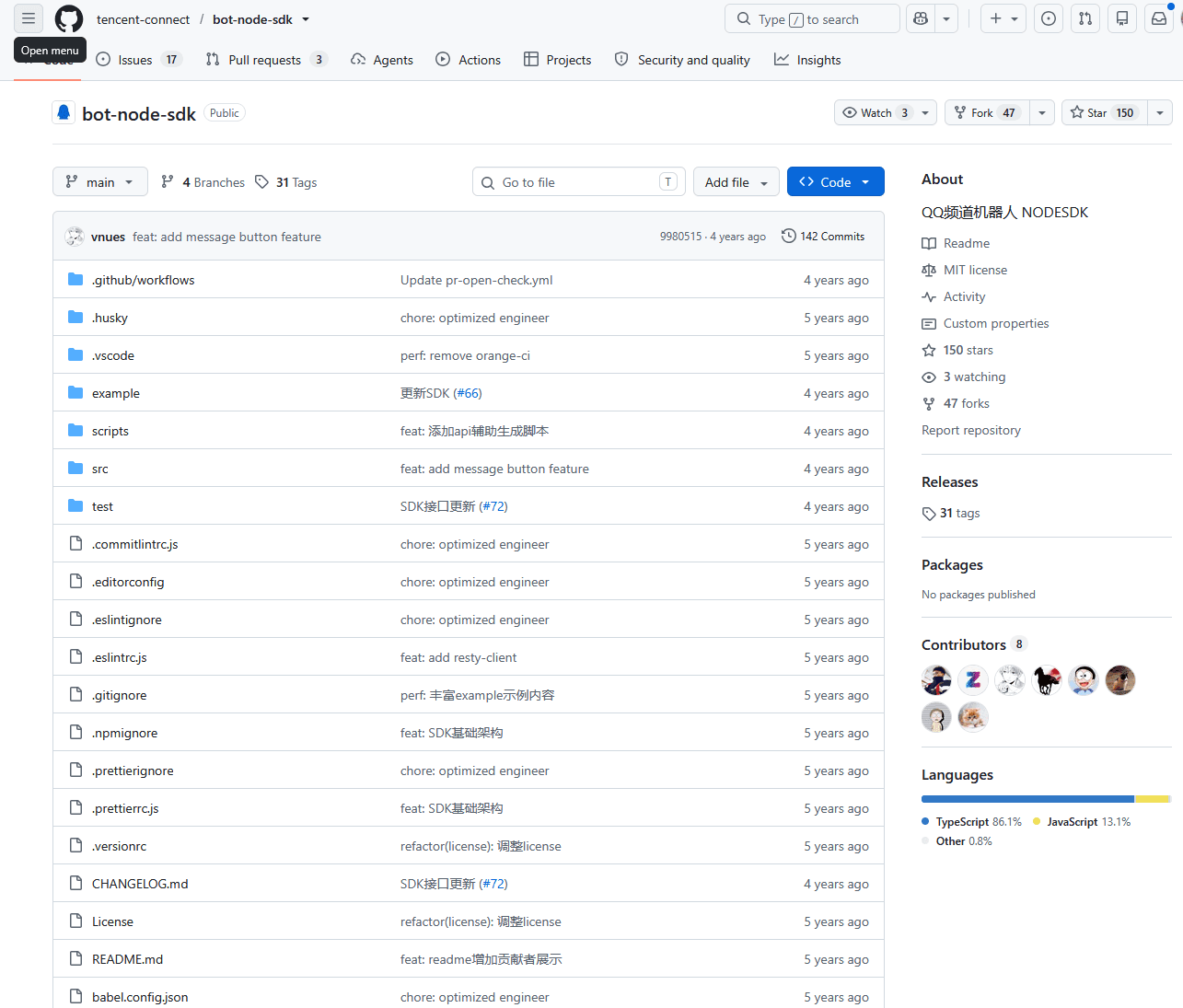Open the Security and quality tab
The height and width of the screenshot is (1008, 1183).
[x=682, y=60]
